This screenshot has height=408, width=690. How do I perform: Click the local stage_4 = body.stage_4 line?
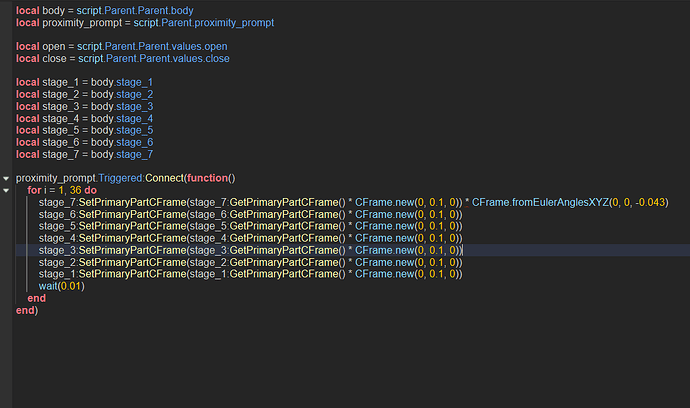(84, 119)
